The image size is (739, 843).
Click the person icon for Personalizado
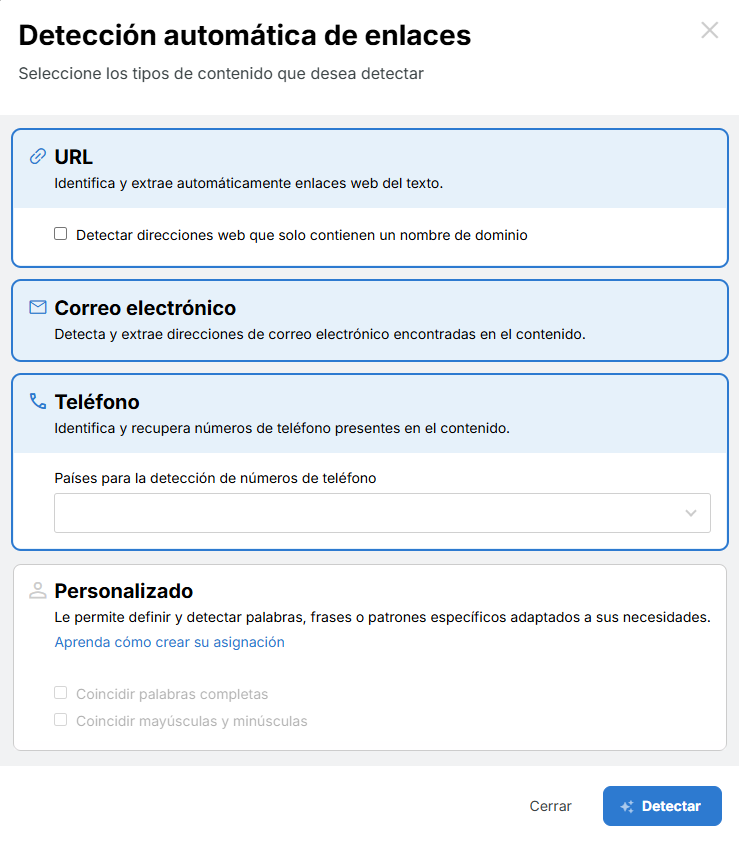[38, 590]
